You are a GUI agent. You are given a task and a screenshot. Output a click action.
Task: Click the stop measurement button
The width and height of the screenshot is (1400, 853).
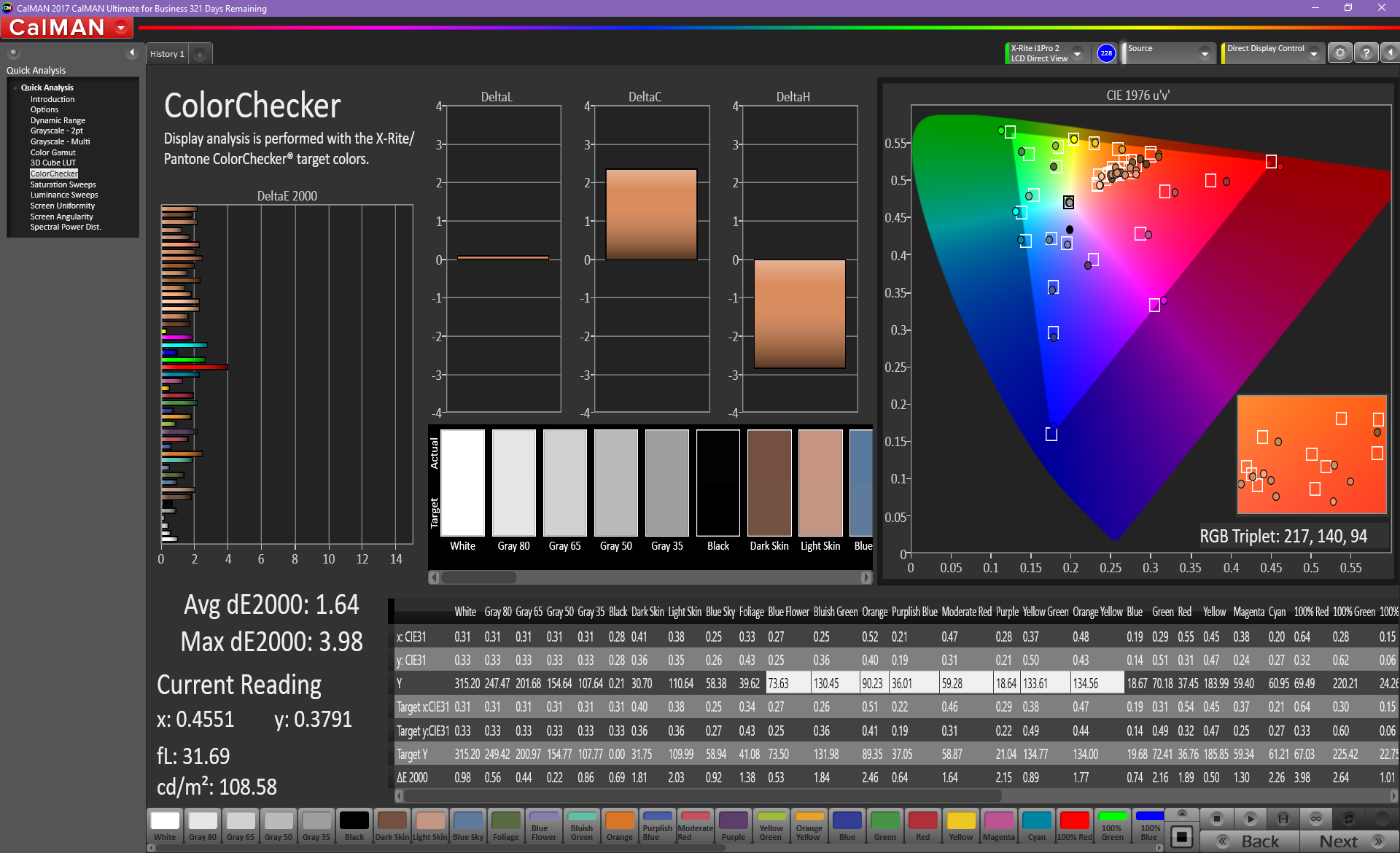pos(1216,819)
